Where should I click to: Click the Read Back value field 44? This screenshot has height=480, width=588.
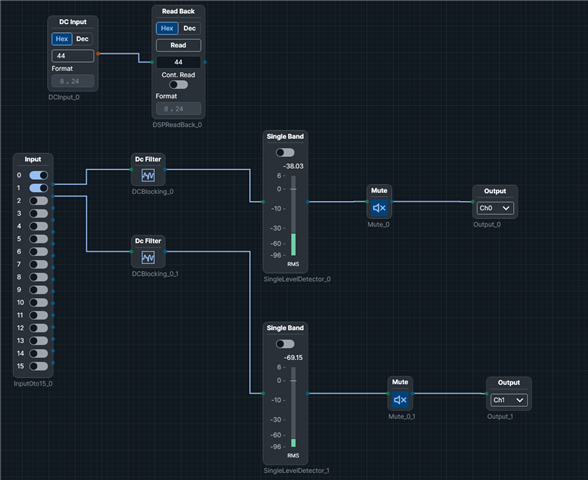pyautogui.click(x=178, y=62)
